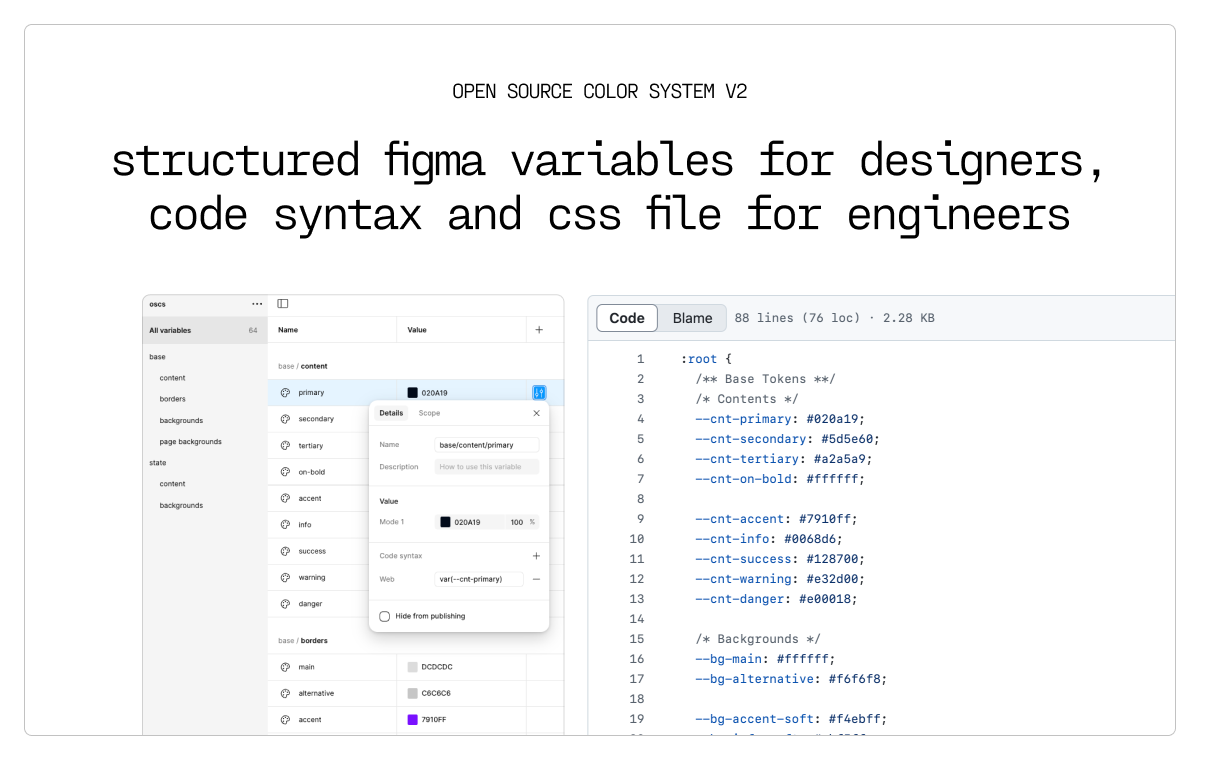Select All variables in sidebar

tap(205, 330)
